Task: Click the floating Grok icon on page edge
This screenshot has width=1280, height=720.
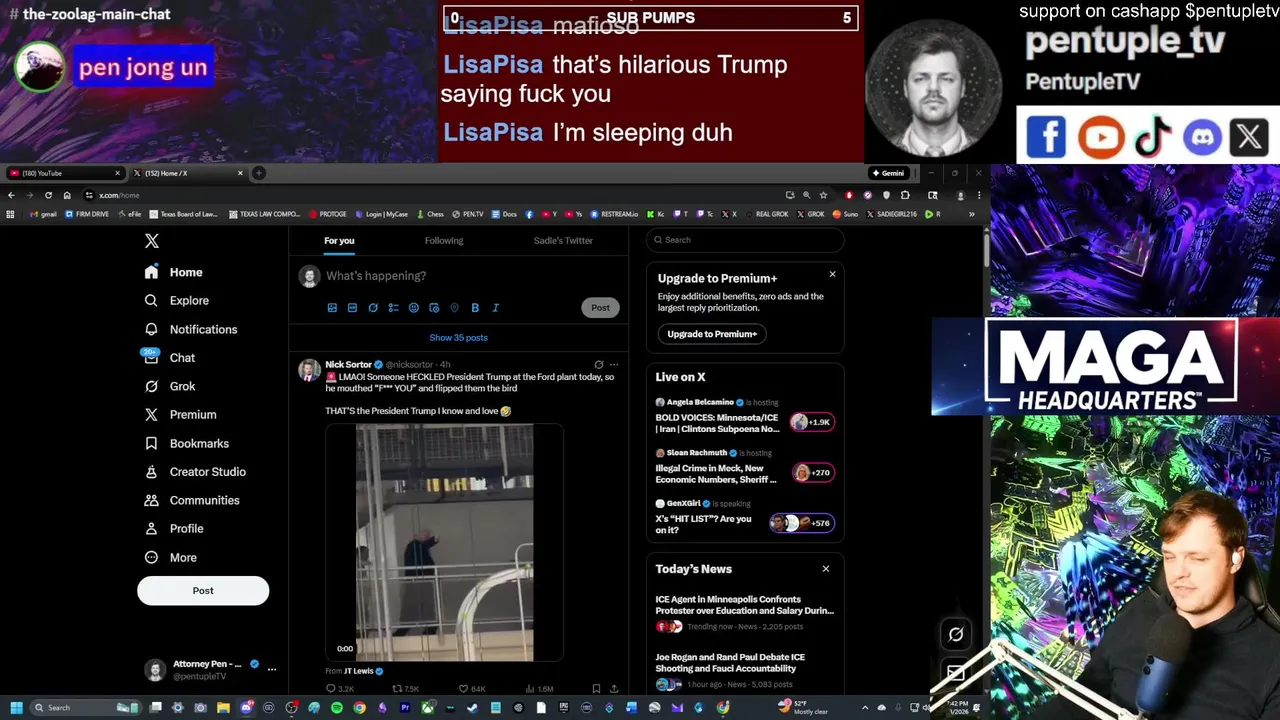Action: pyautogui.click(x=955, y=634)
